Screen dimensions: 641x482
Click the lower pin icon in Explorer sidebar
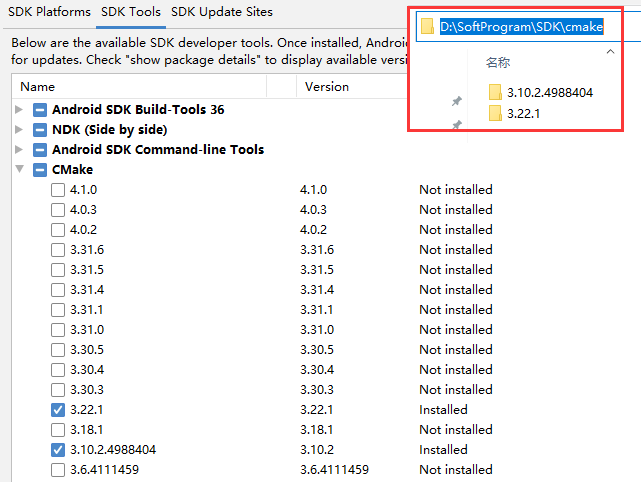457,124
